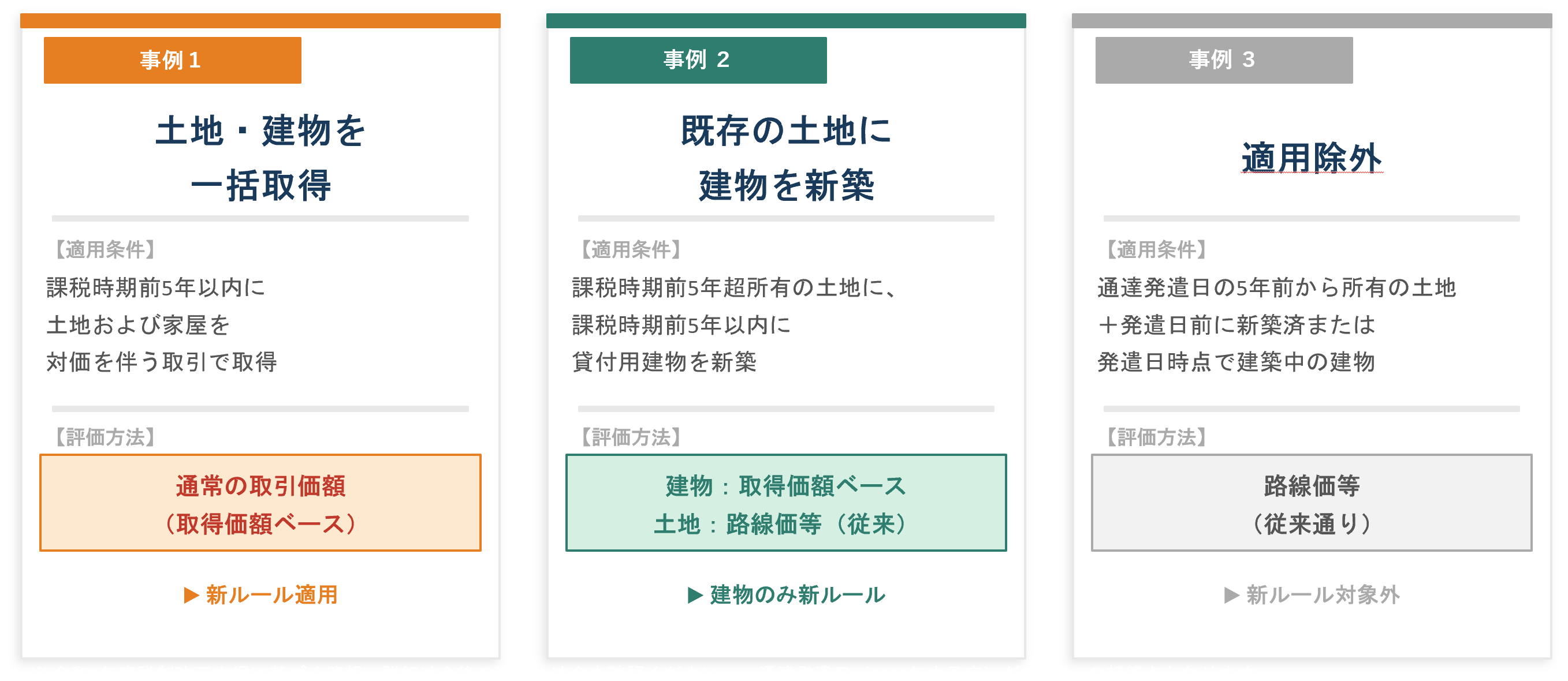Screen dimensions: 1568x681
Task: Select the gray 事例 3 label
Action: click(1223, 60)
